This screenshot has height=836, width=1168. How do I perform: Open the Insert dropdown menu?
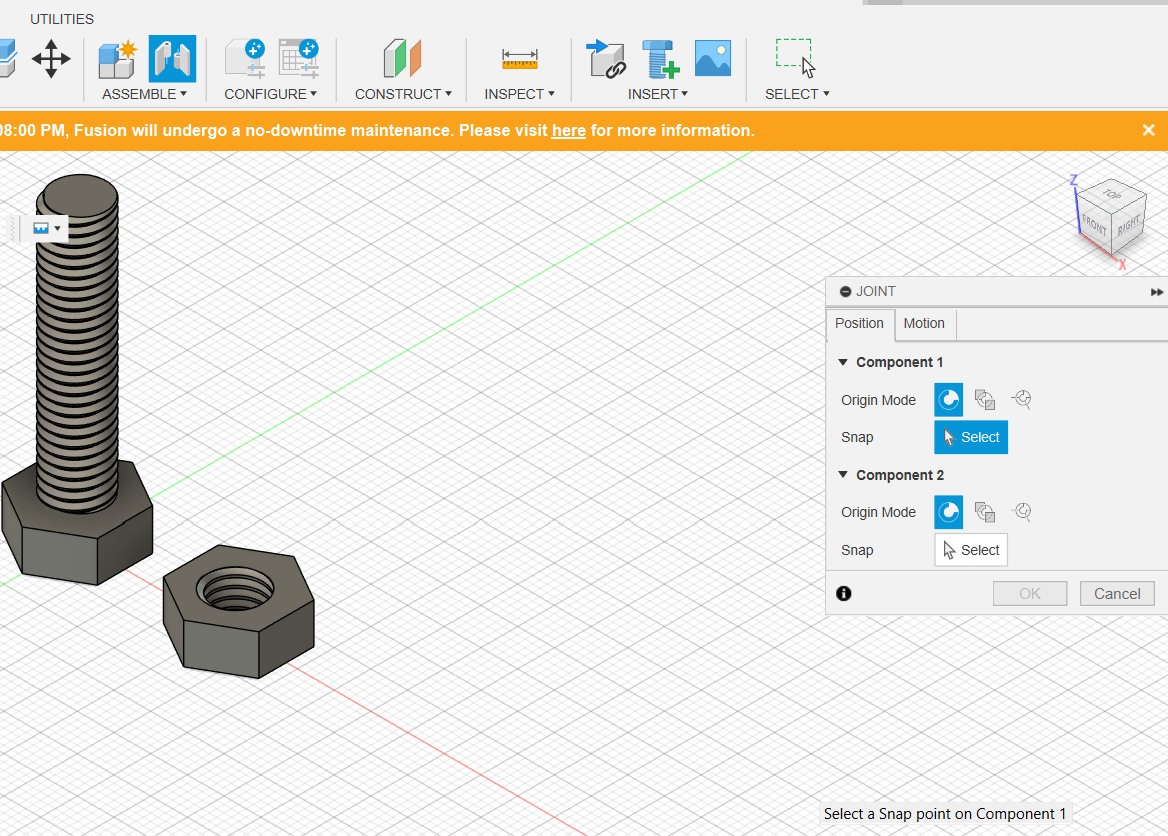coord(658,94)
